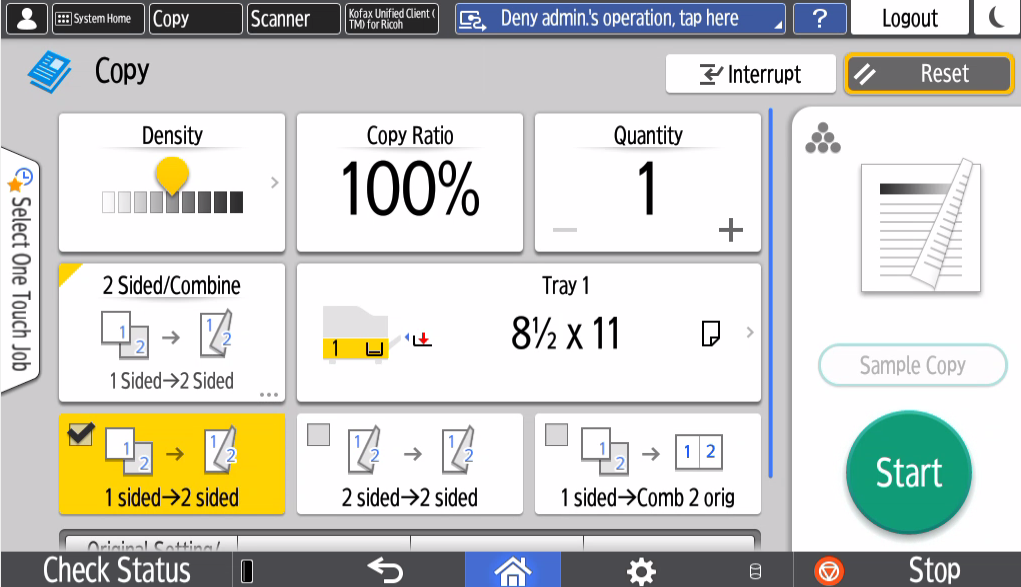Check the 2 sided→2 sided option
Screen dimensions: 1021x587
pyautogui.click(x=319, y=435)
